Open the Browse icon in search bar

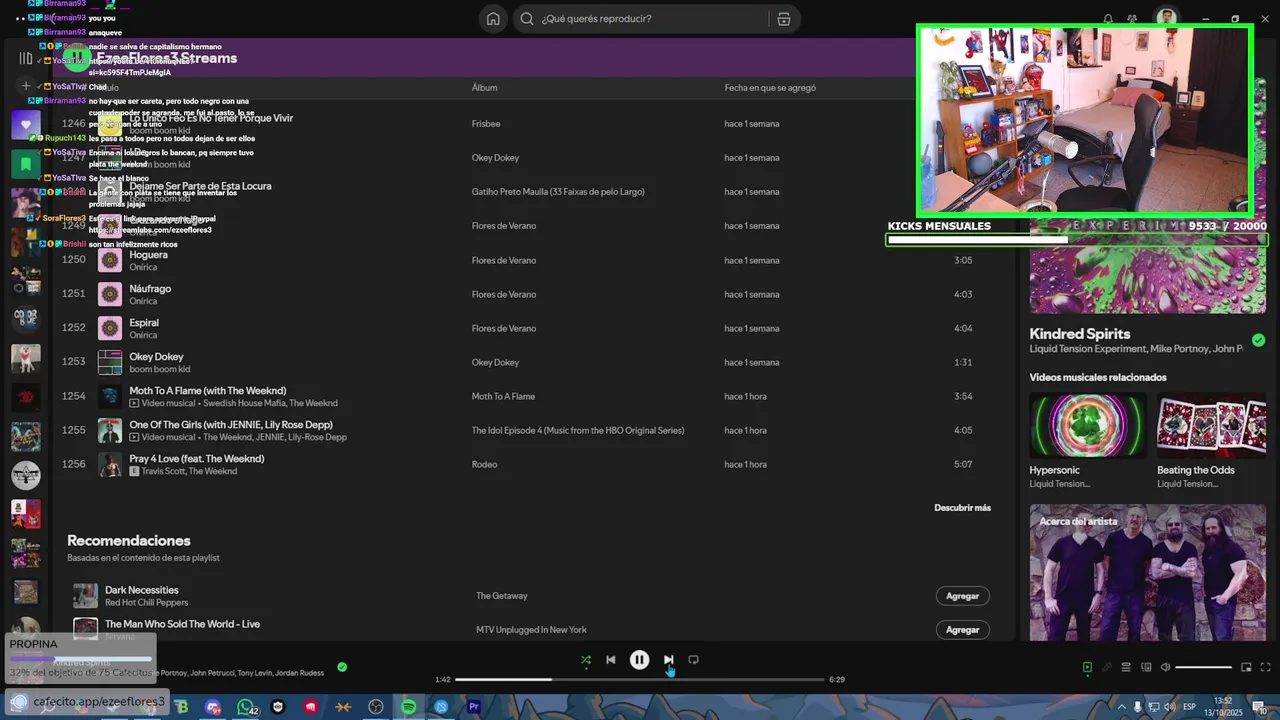pos(783,19)
